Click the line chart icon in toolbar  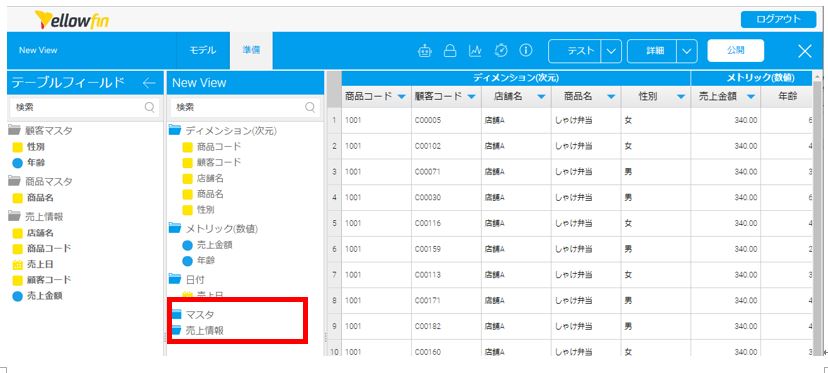475,51
